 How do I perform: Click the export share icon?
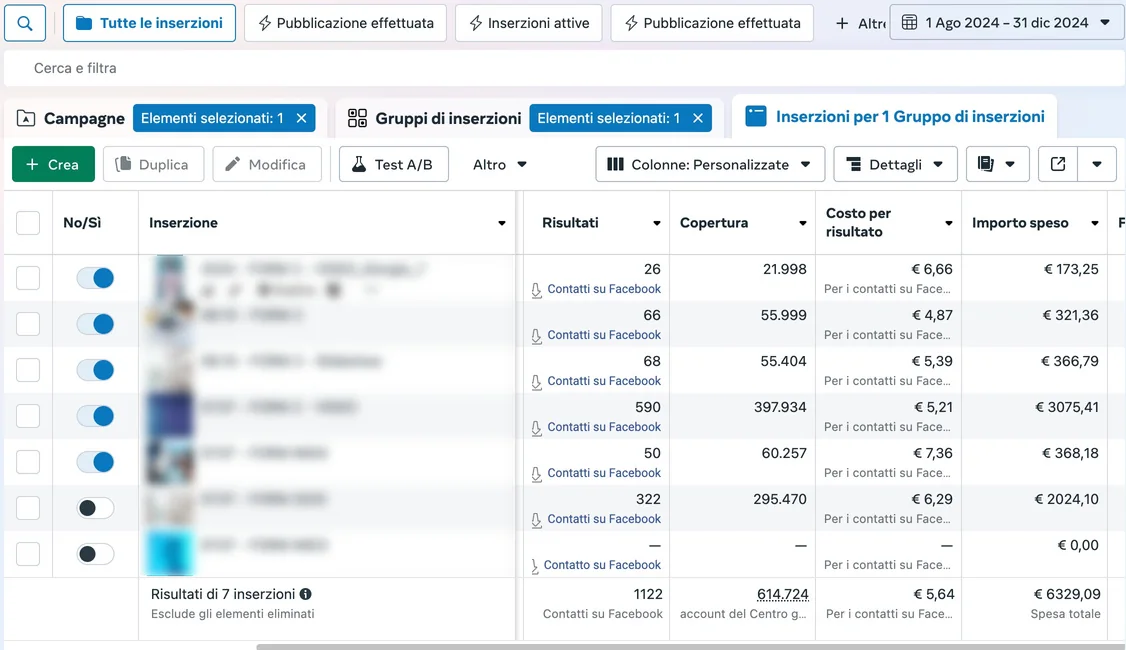[1058, 164]
